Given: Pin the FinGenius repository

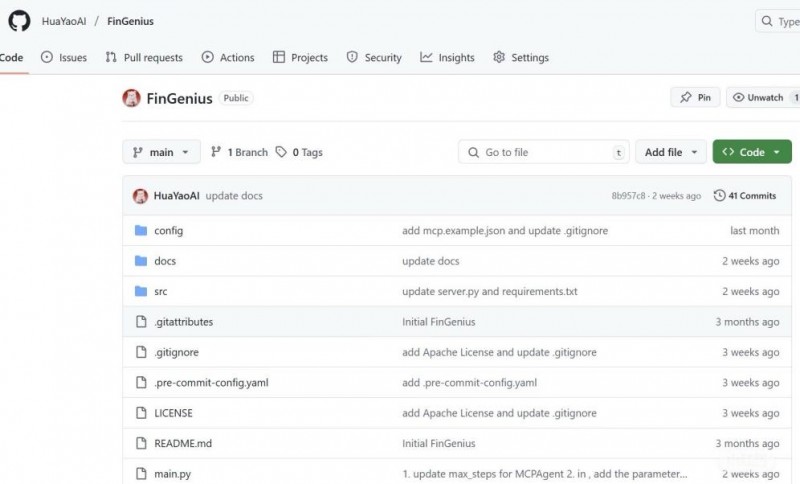Looking at the screenshot, I should coord(694,98).
